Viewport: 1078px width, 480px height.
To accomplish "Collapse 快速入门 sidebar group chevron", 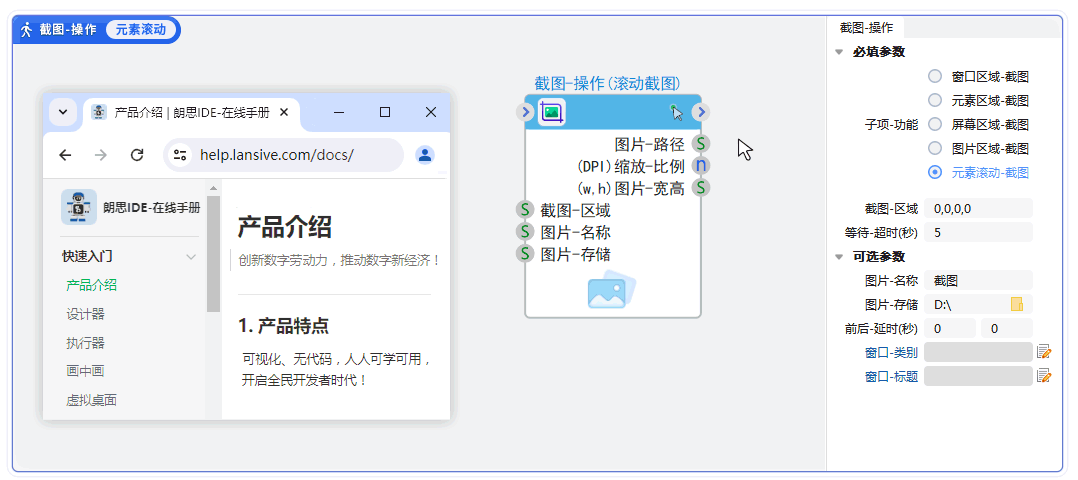I will (191, 257).
